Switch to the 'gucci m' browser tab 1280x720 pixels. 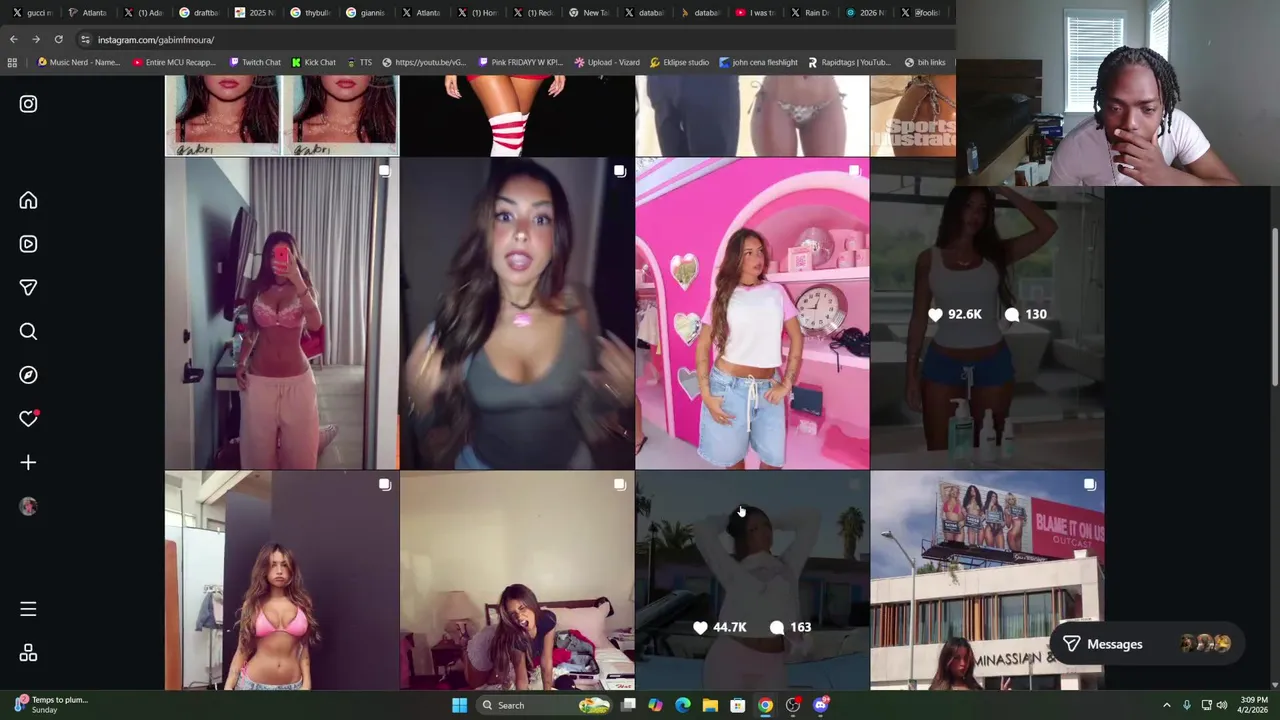click(33, 13)
